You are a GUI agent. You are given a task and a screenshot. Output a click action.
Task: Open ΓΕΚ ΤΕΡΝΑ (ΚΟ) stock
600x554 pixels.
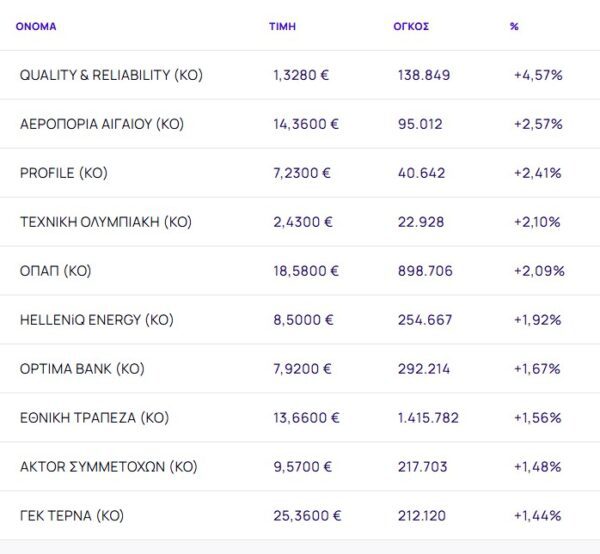[72, 516]
